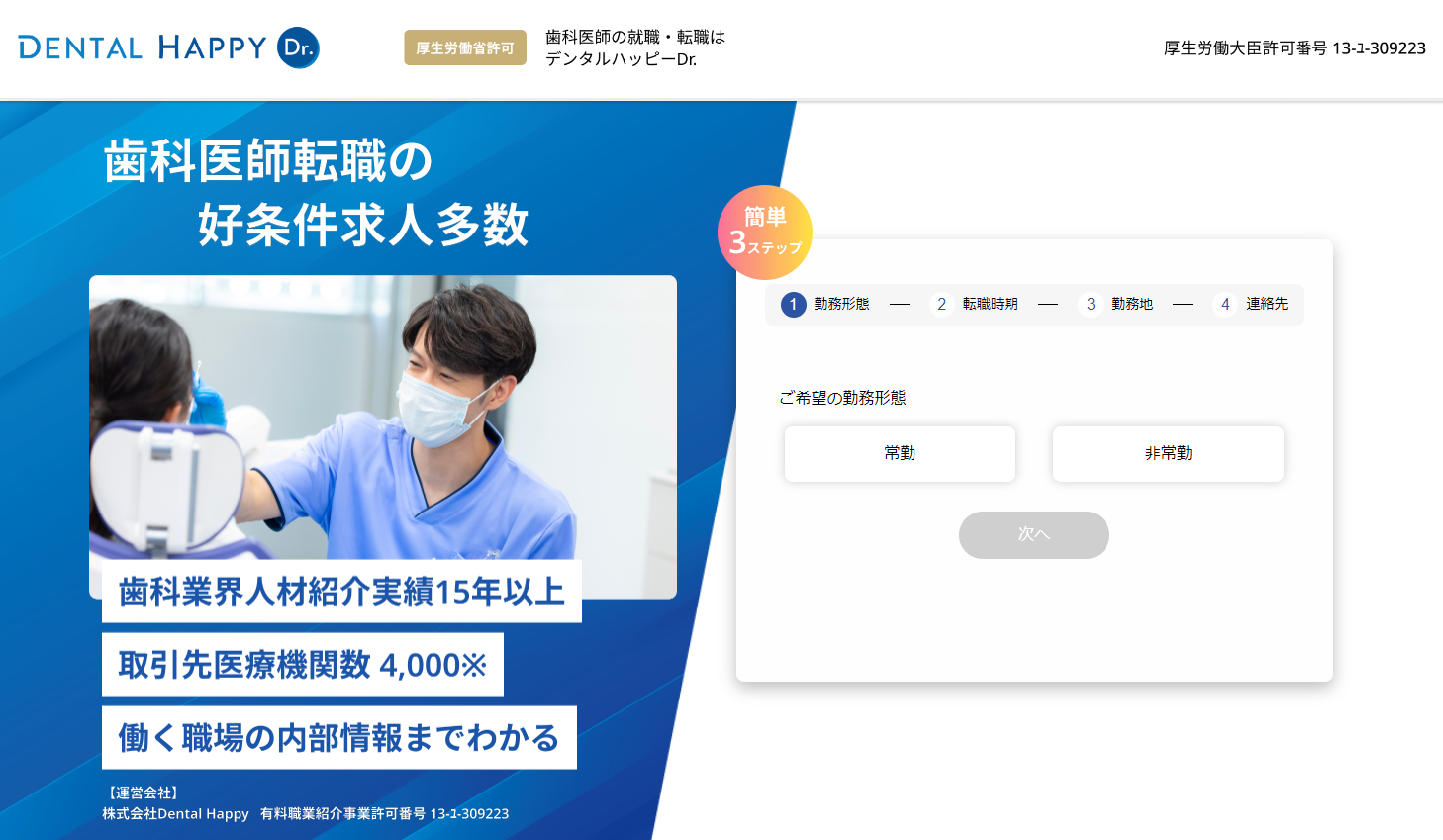1443x840 pixels.
Task: Click the 働く職場の内部情報までわかる banner
Action: click(339, 738)
